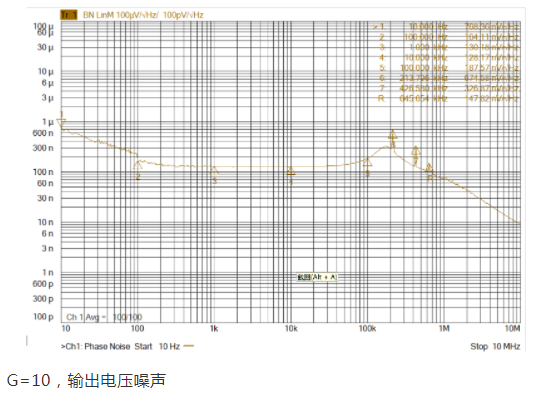
Task: Click the Tr 1 trace label box
Action: [x=69, y=15]
